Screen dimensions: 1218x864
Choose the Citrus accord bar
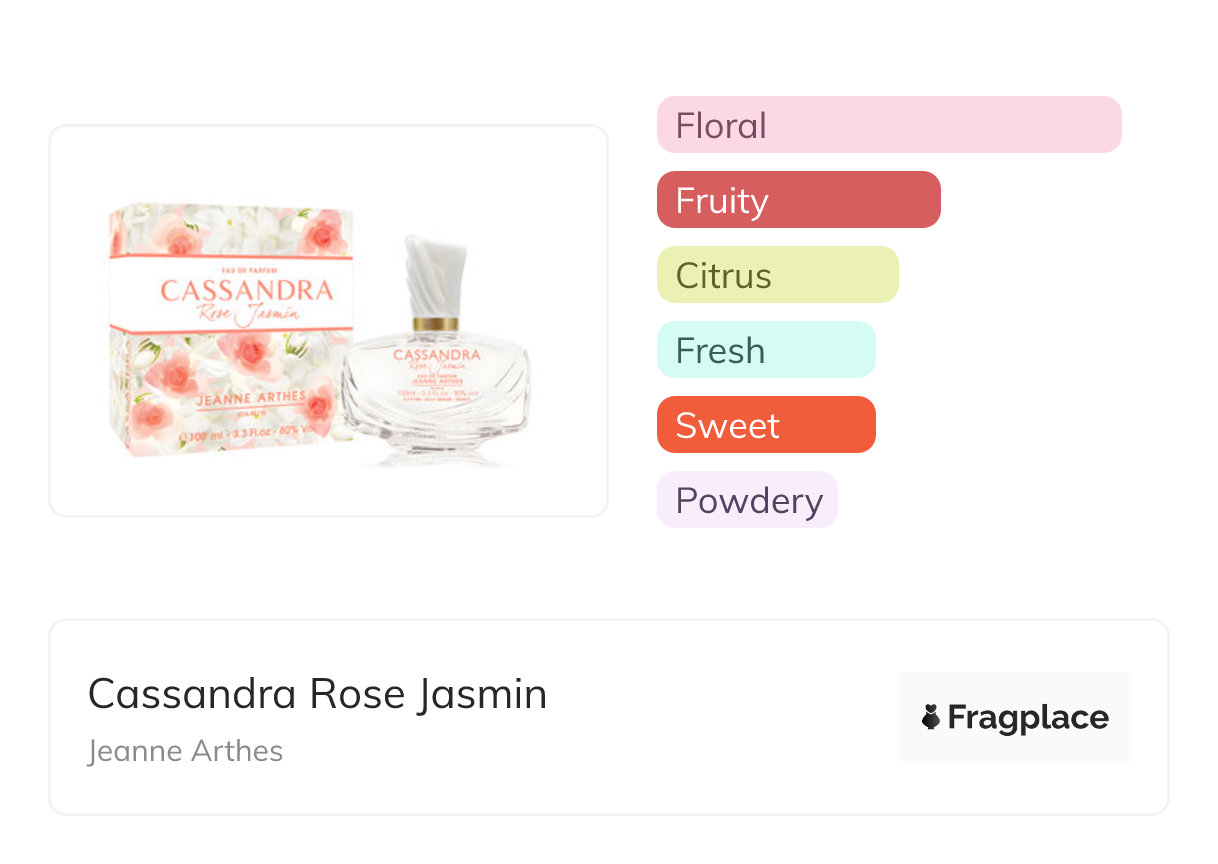point(777,275)
